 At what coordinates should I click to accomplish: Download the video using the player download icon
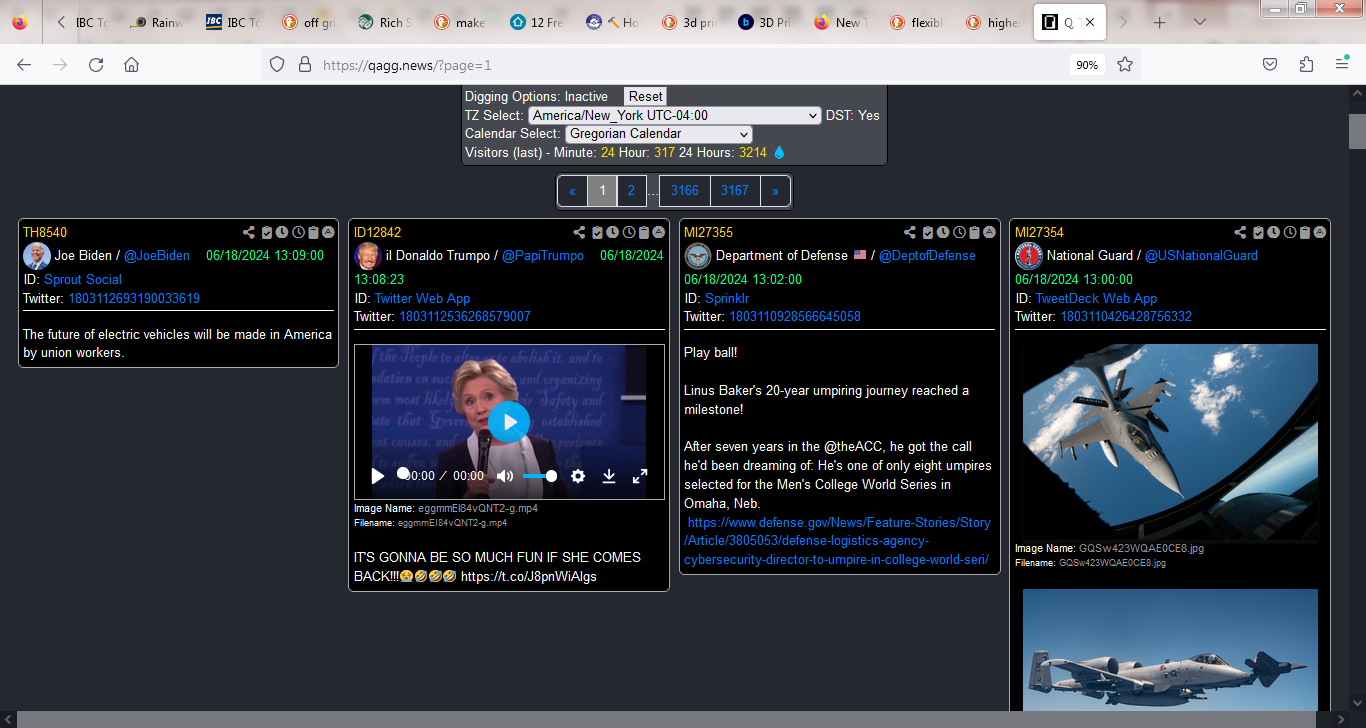(x=609, y=476)
